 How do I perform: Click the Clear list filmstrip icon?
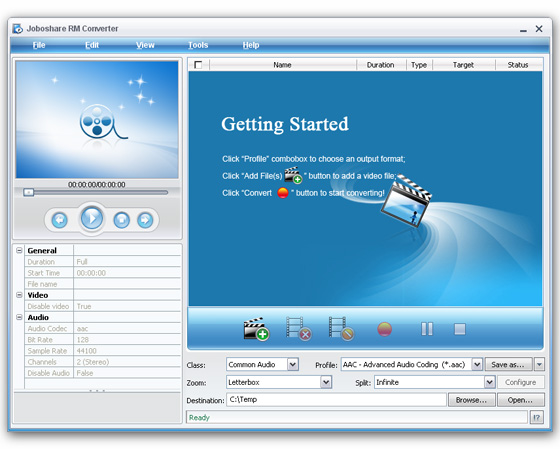[x=341, y=329]
